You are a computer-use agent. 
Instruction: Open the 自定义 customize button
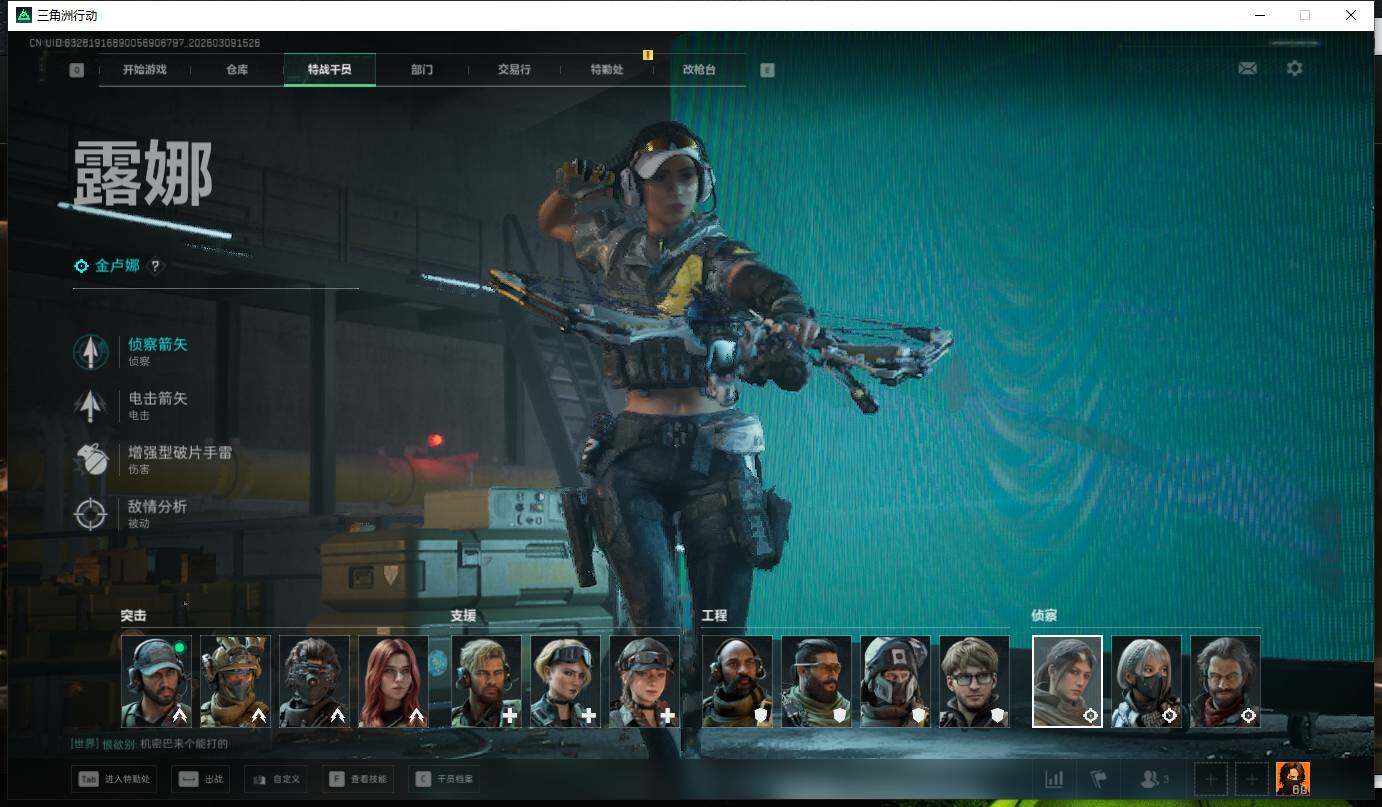pos(275,779)
